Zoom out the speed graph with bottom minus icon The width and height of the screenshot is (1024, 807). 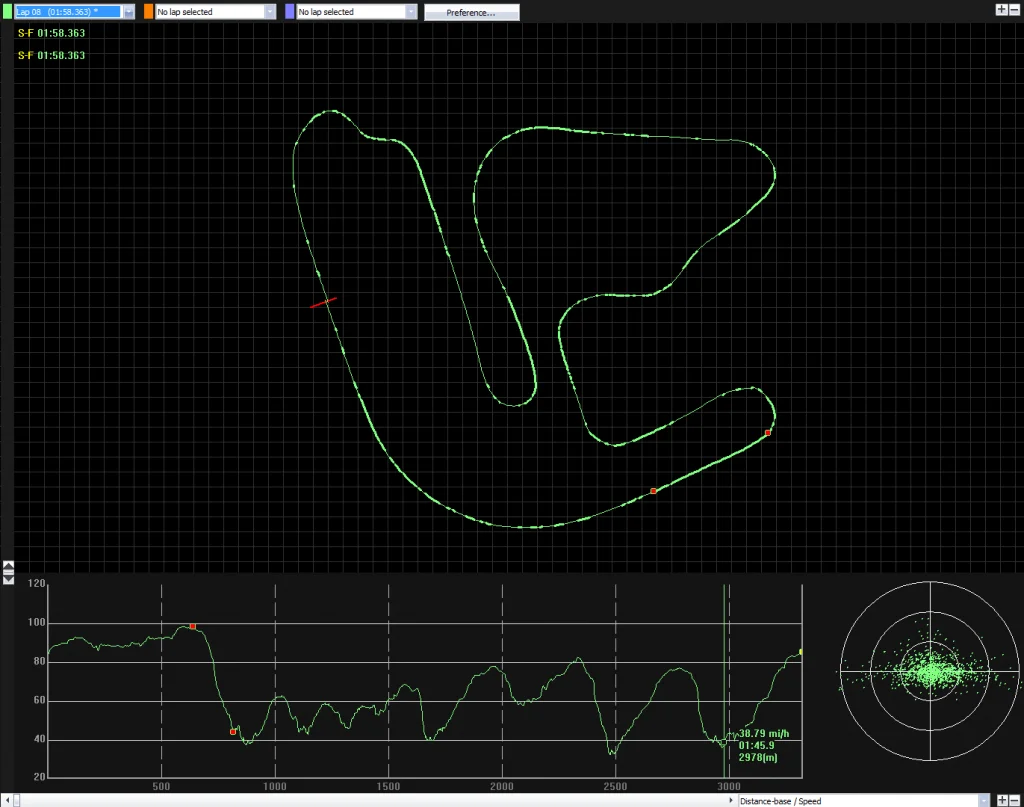coord(1014,800)
